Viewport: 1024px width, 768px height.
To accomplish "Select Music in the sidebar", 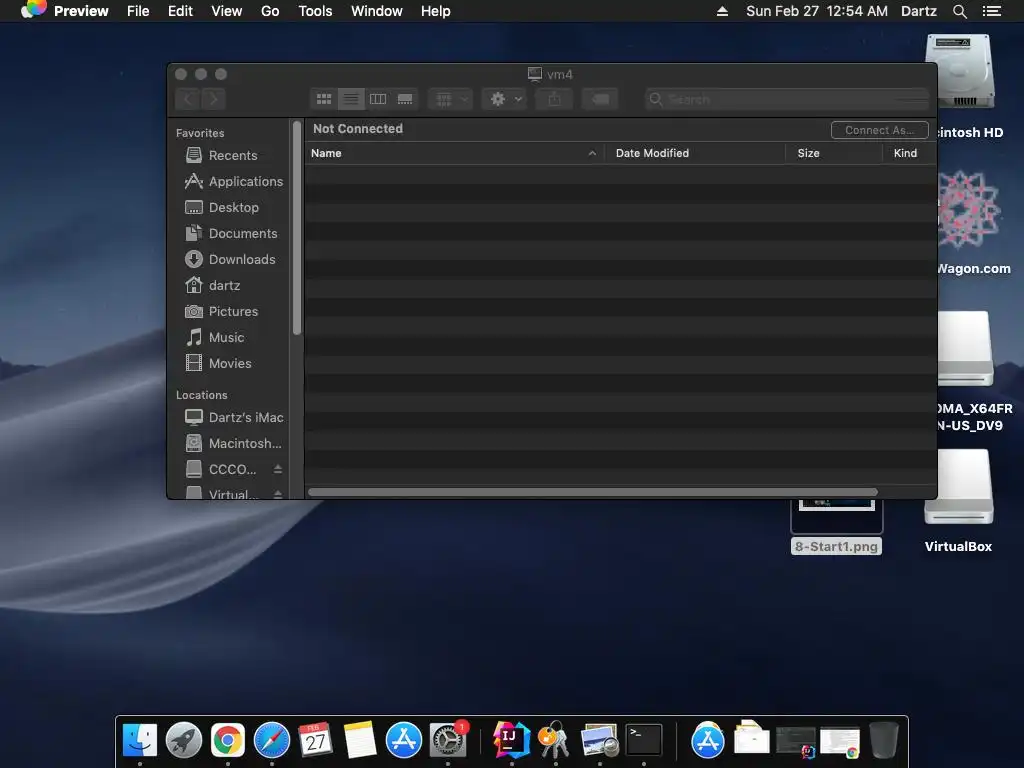I will 215,338.
